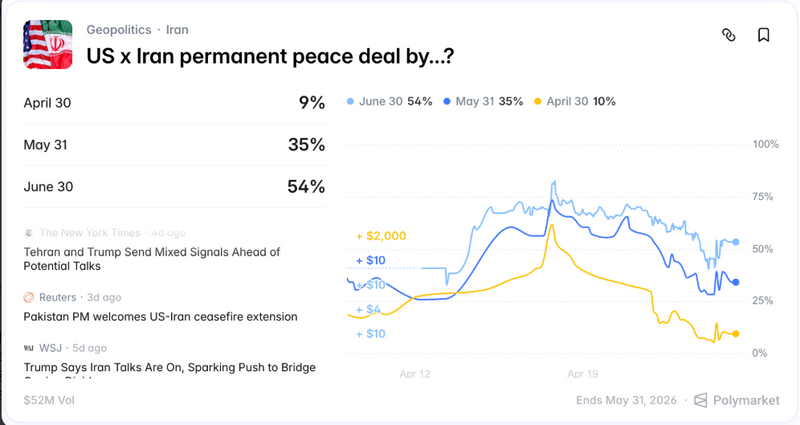
Task: Select the June 30 outcome row
Action: pos(174,187)
